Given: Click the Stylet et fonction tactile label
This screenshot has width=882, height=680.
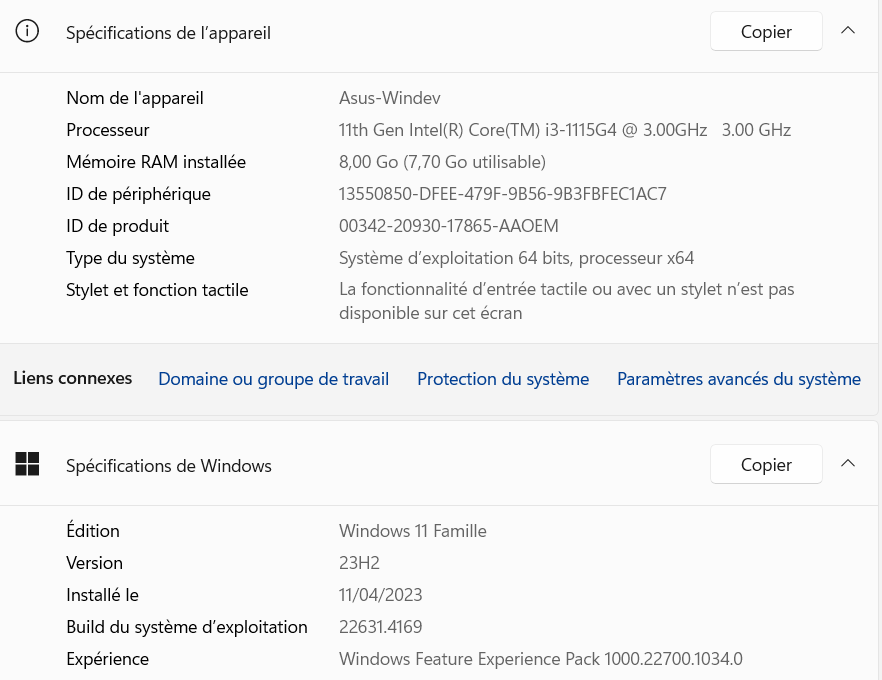Looking at the screenshot, I should pos(157,290).
